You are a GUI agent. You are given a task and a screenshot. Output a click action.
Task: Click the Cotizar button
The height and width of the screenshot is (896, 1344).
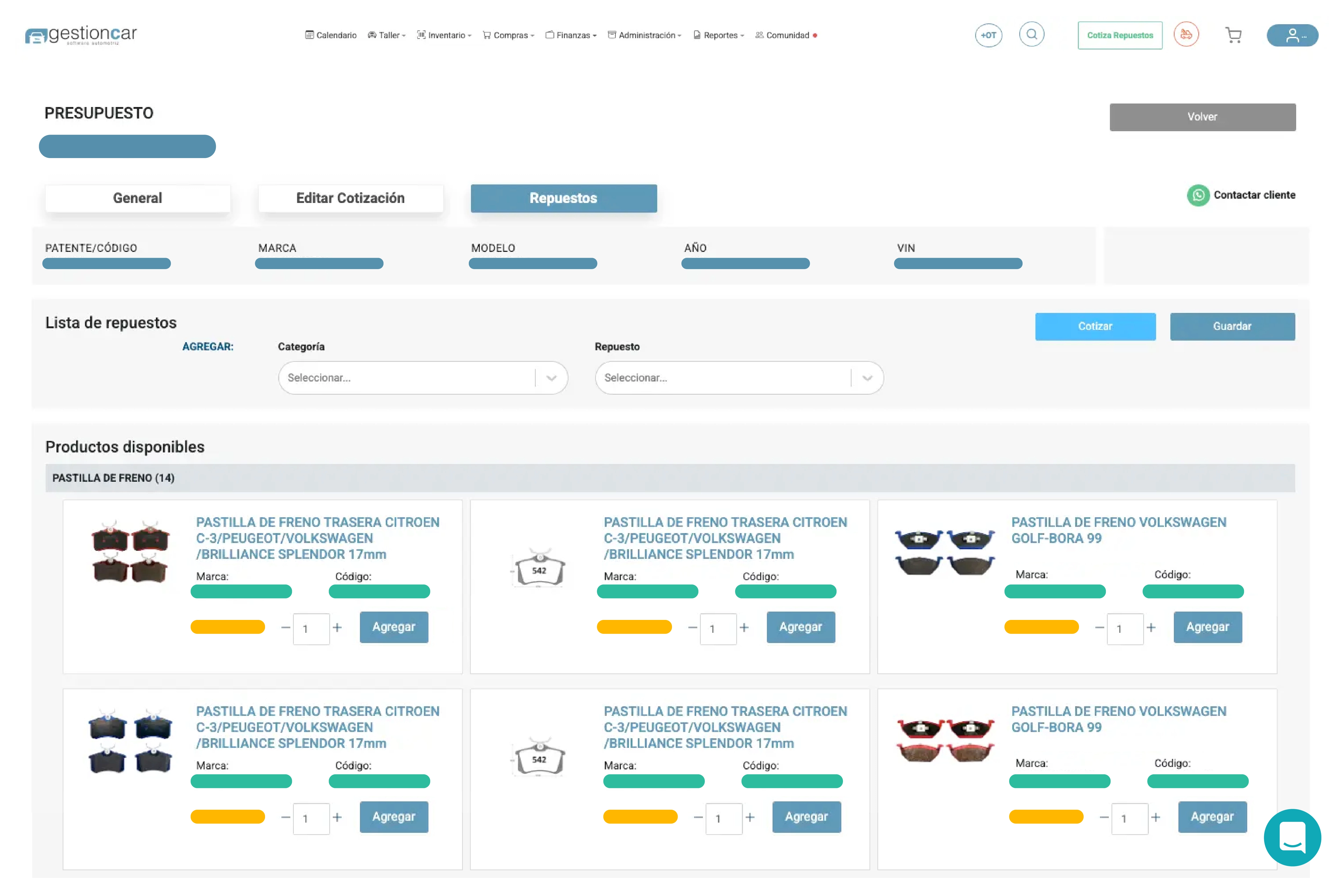[1095, 326]
